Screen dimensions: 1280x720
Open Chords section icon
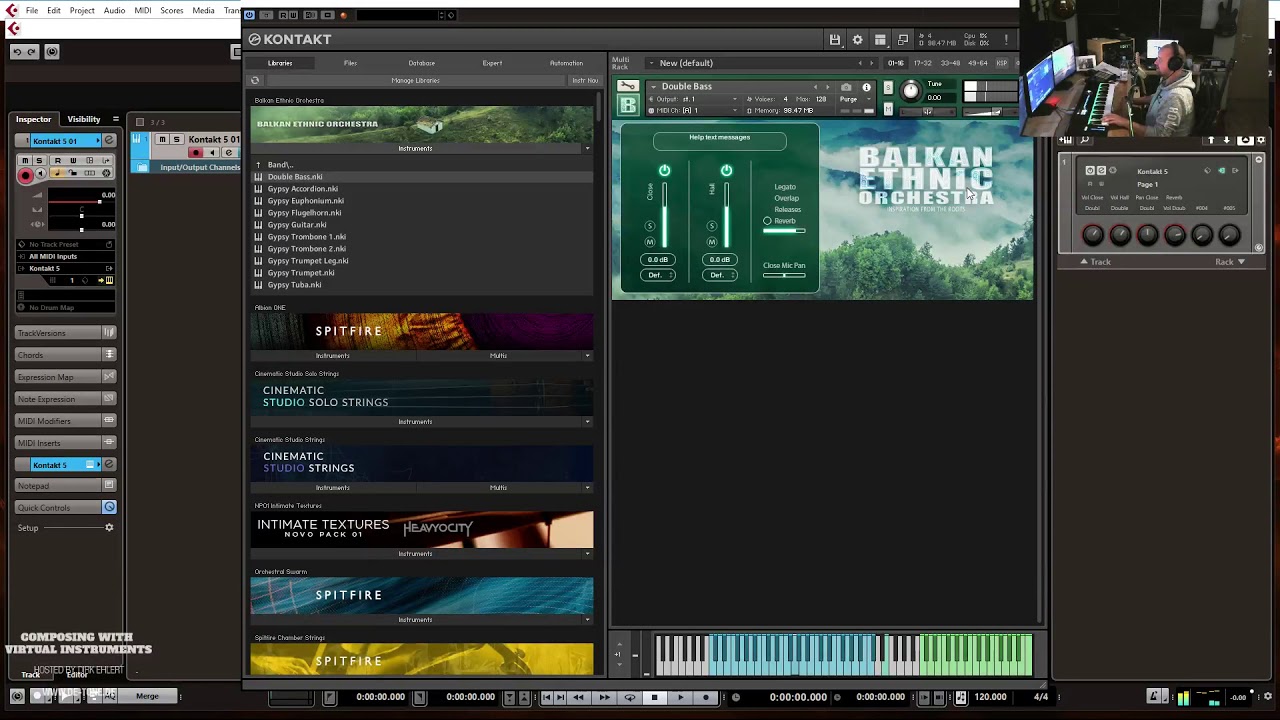tap(109, 355)
